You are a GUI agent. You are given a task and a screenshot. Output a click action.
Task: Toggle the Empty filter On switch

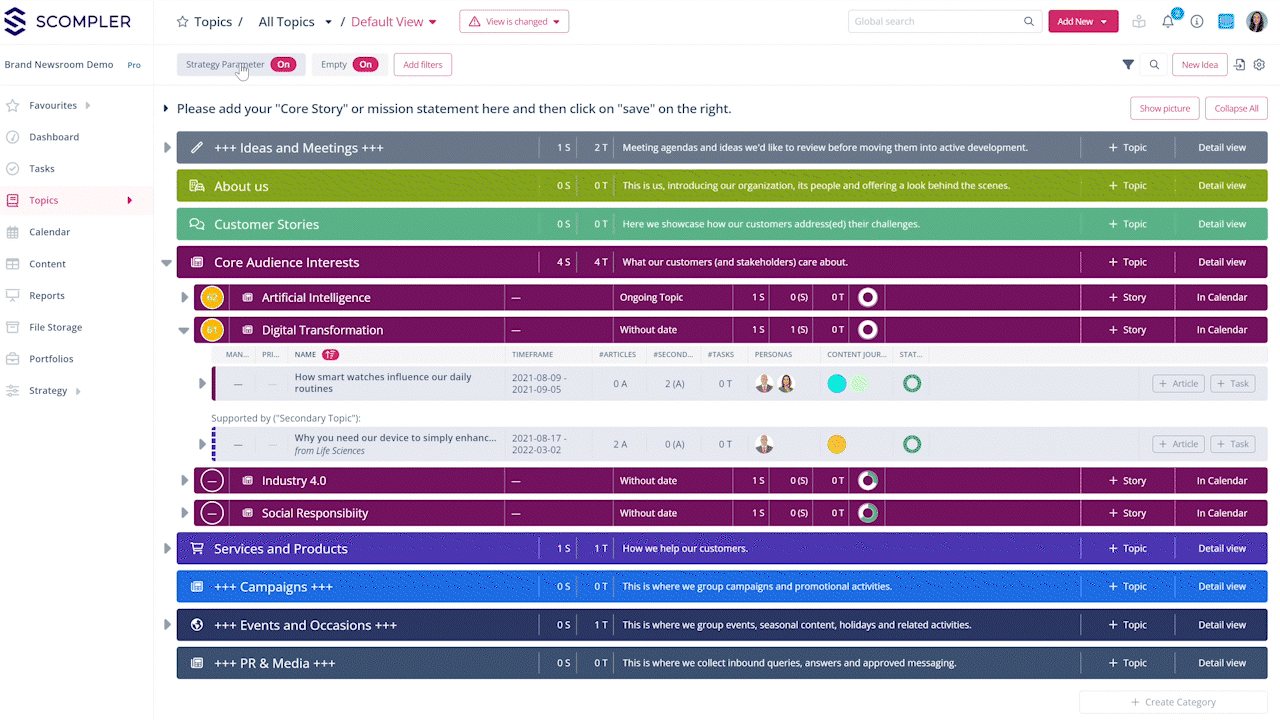pos(365,65)
